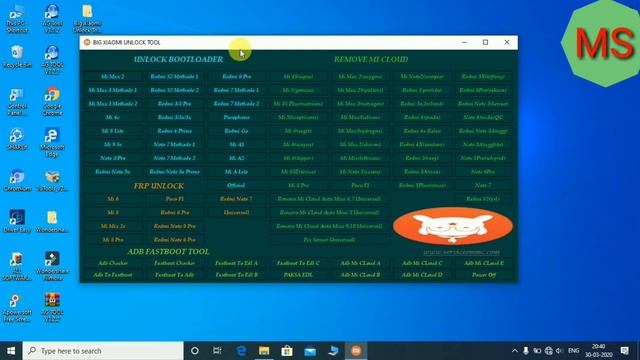Viewport: 640px width, 360px height.
Task: Open the yellow folder icon at top of desktop
Action: click(x=87, y=18)
